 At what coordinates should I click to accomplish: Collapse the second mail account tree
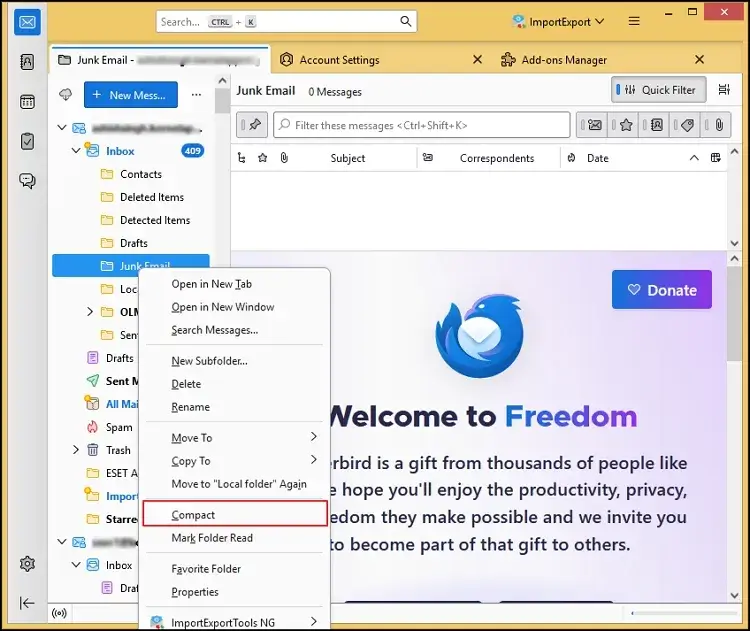[x=62, y=542]
